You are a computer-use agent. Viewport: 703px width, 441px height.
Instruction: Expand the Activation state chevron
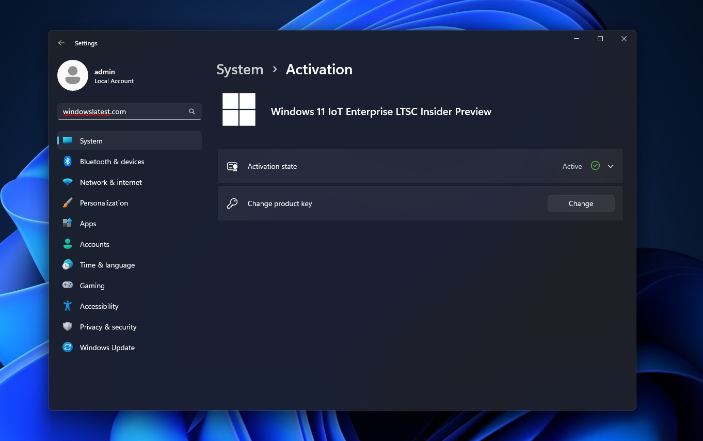coord(610,166)
